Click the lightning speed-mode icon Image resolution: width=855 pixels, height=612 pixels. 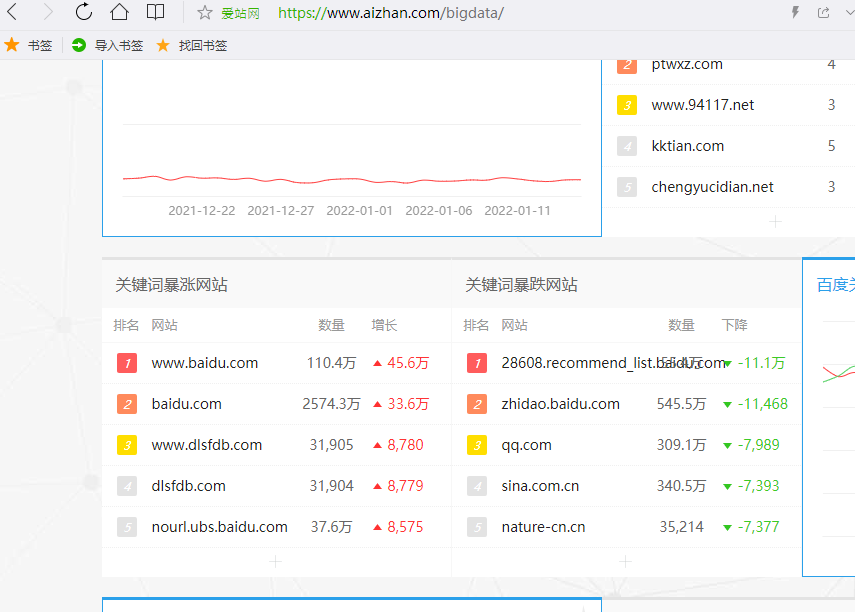tap(795, 13)
